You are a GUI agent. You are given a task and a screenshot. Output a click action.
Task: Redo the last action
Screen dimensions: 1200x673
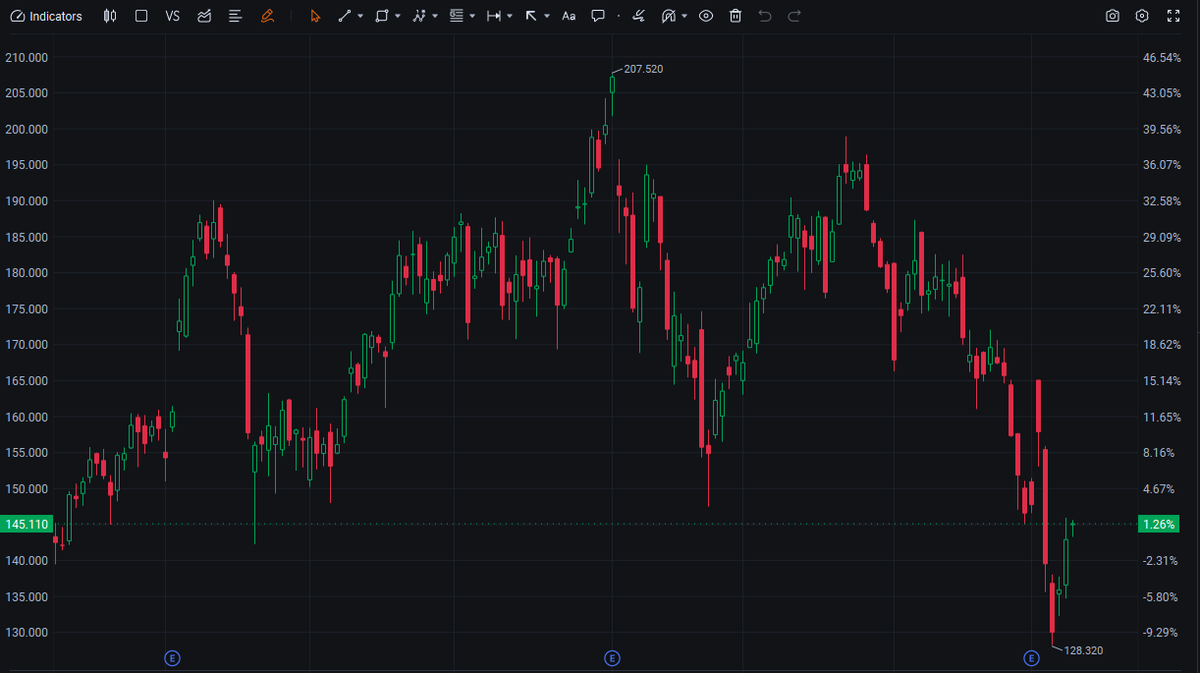pos(794,16)
